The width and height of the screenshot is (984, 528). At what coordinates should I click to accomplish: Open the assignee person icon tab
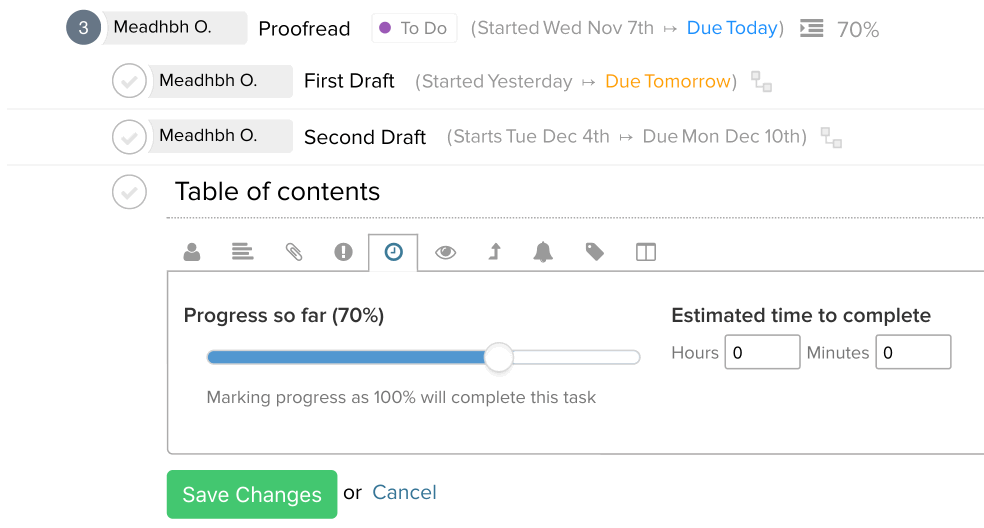[192, 252]
